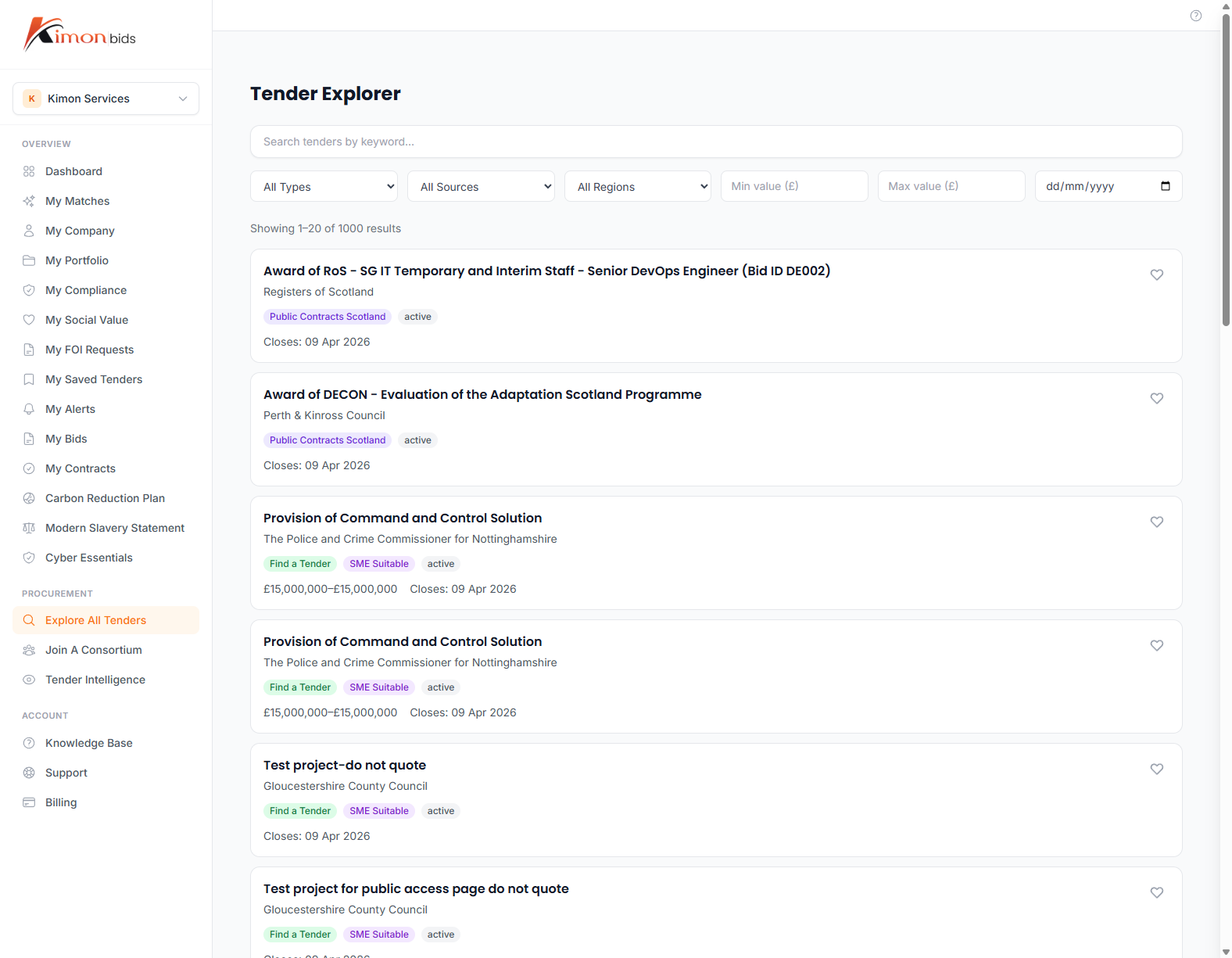Click the dd/mm/yyyy date field
The image size is (1232, 958).
pyautogui.click(x=1108, y=186)
